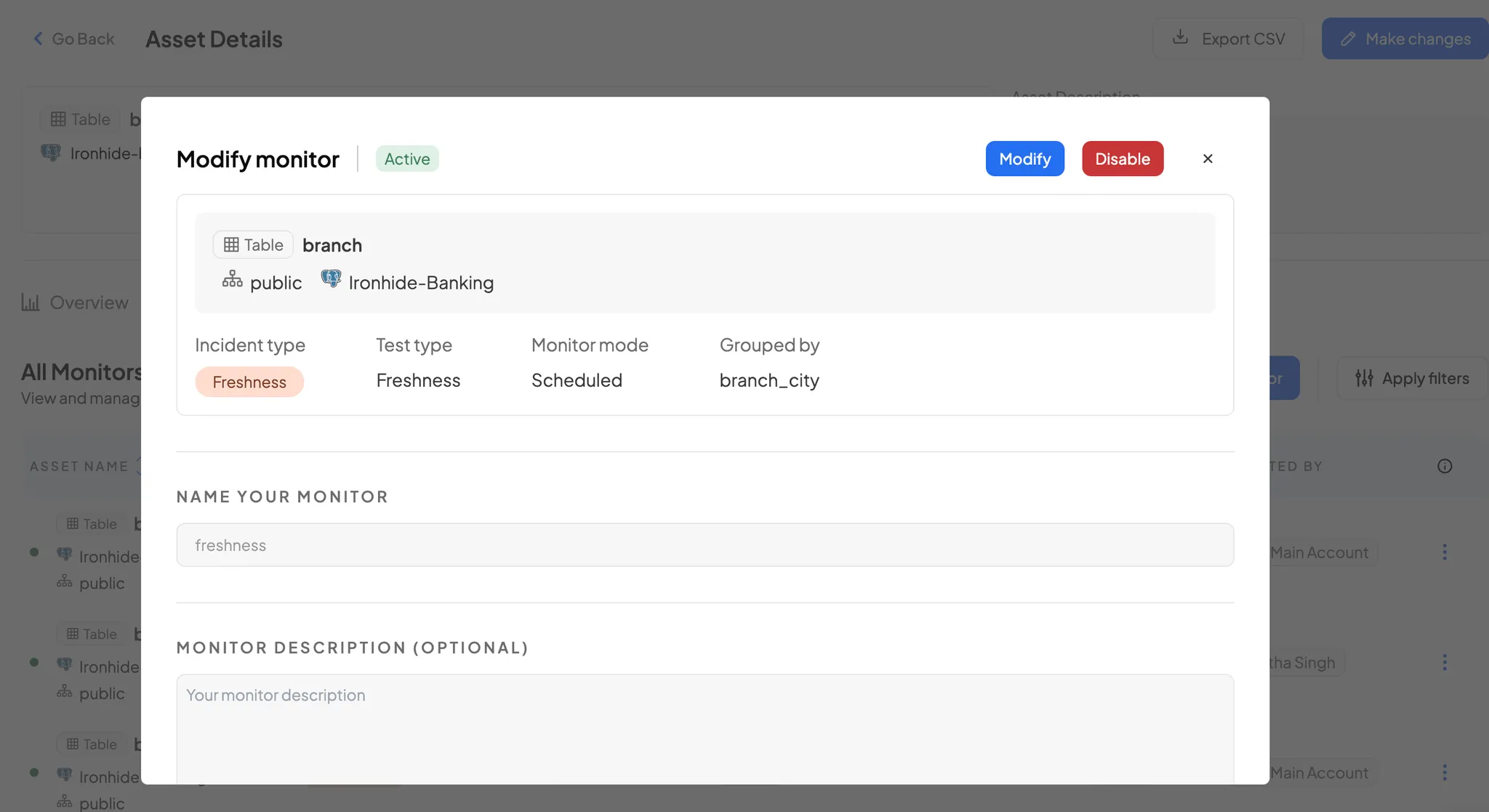This screenshot has width=1489, height=812.
Task: Click the Table icon beside branch
Action: click(x=231, y=245)
